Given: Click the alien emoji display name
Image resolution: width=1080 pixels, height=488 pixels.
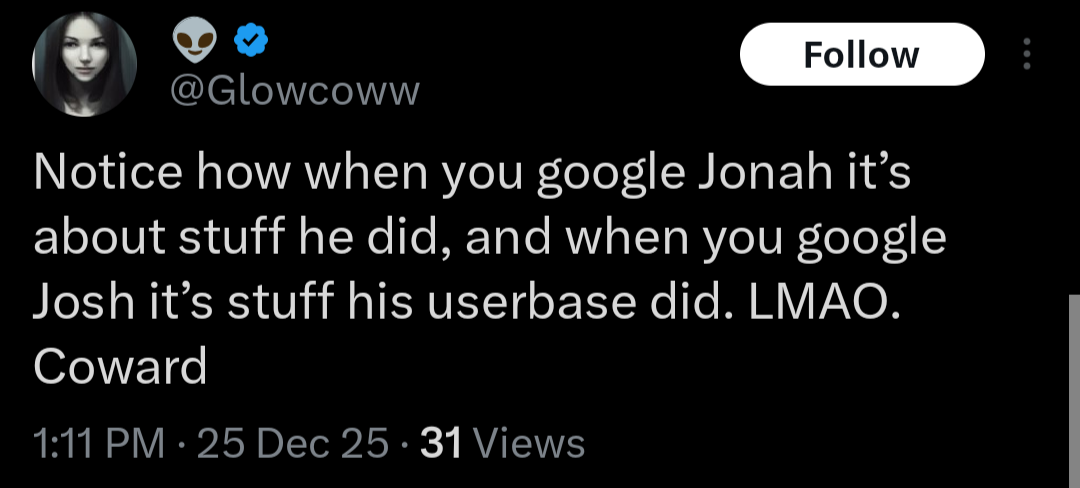Looking at the screenshot, I should (193, 41).
